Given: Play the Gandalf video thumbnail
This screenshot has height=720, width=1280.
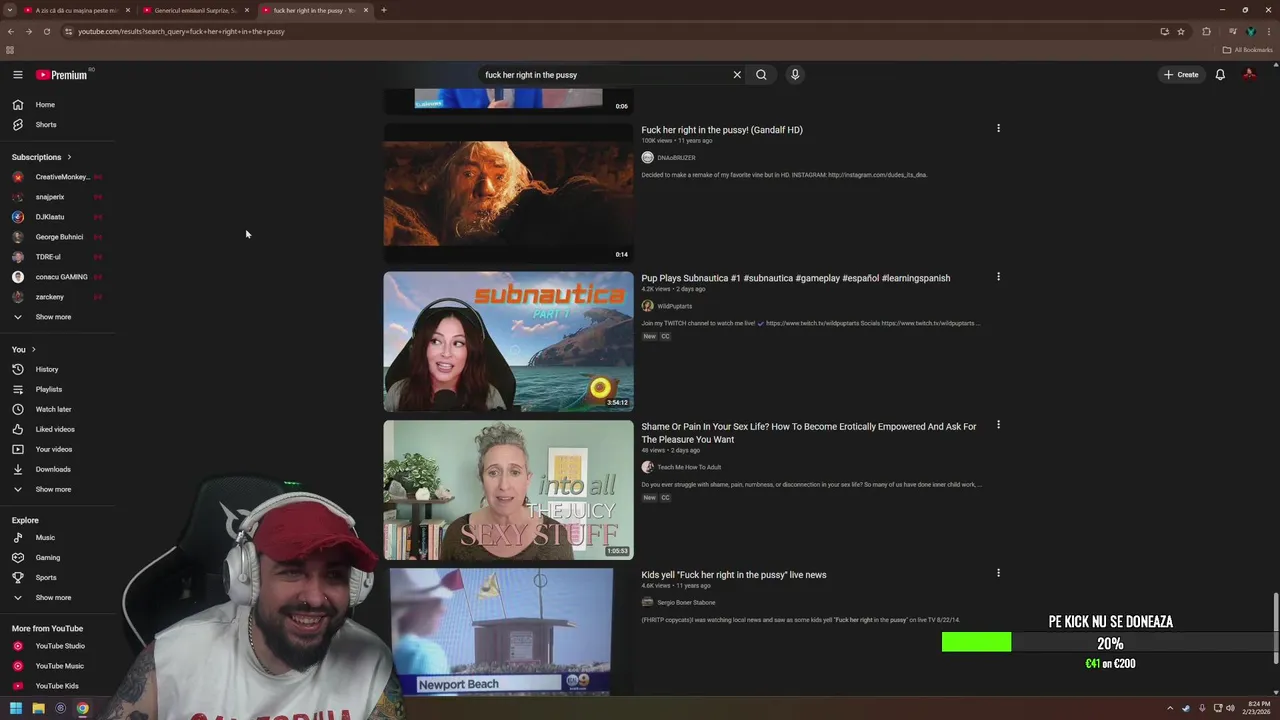Looking at the screenshot, I should (508, 193).
